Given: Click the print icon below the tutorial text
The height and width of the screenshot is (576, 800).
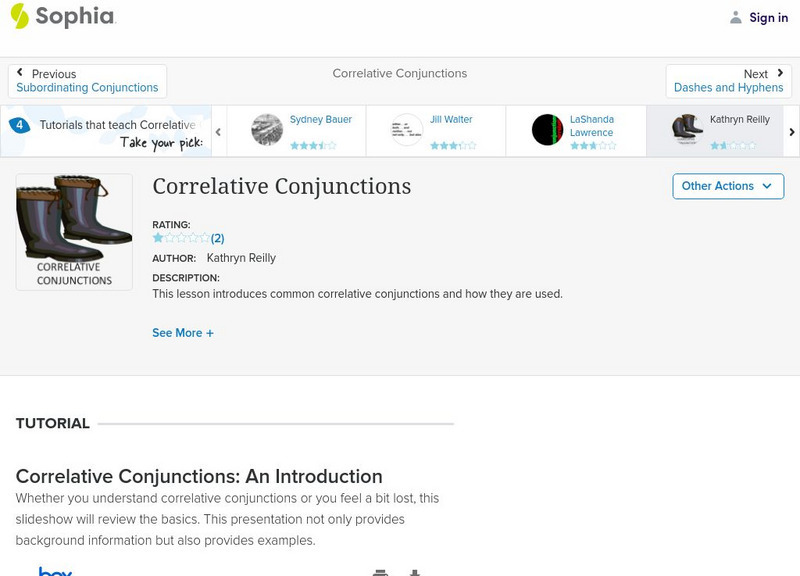Looking at the screenshot, I should (x=380, y=572).
